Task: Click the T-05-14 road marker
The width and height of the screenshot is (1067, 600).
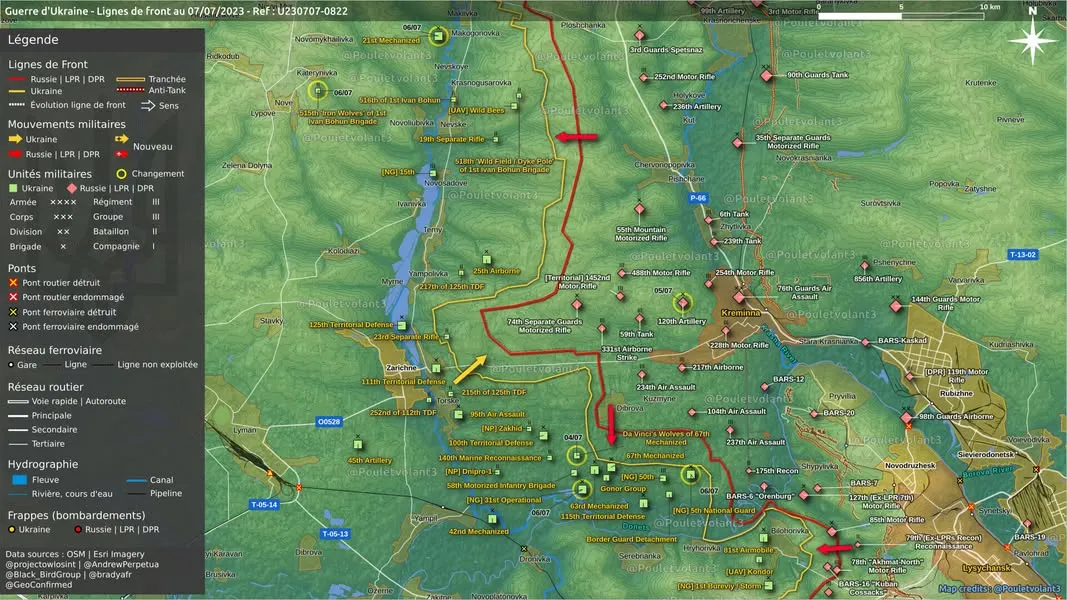Action: [264, 505]
